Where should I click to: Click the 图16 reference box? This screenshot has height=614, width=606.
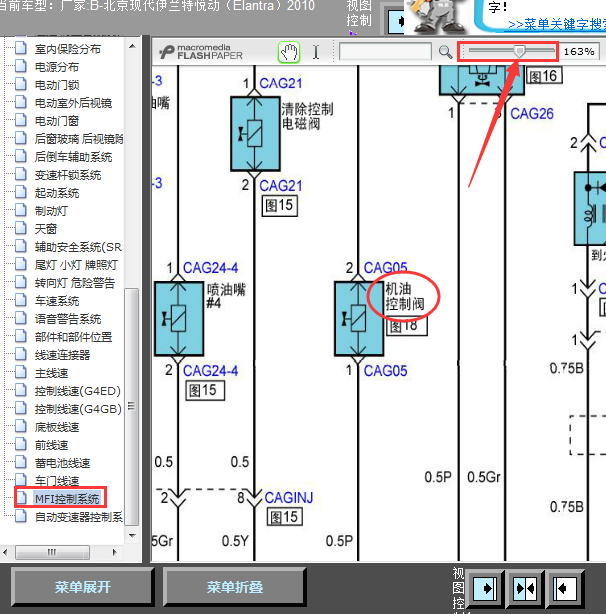coord(544,76)
